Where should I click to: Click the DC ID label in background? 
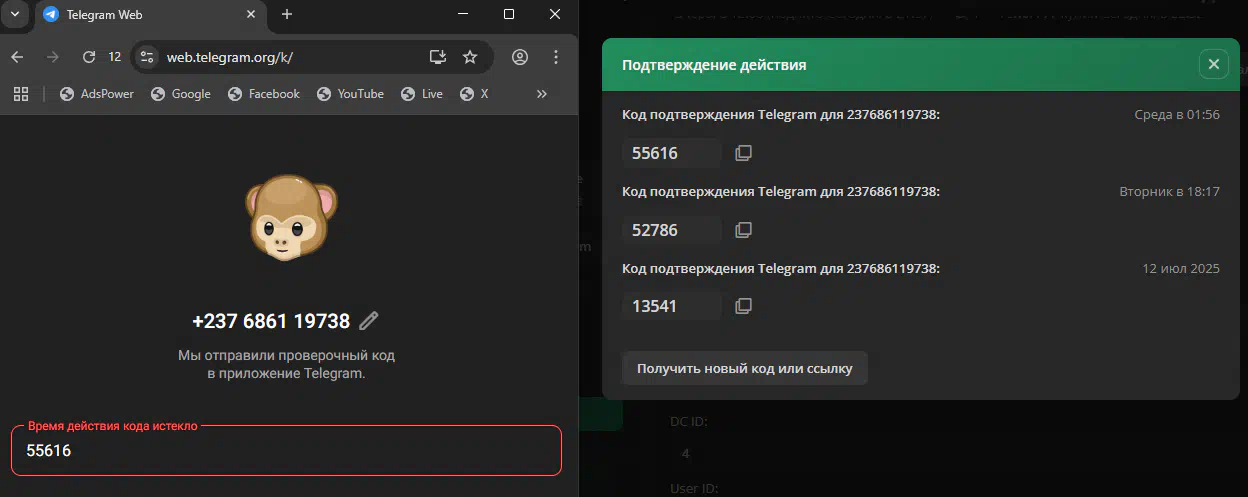[689, 422]
